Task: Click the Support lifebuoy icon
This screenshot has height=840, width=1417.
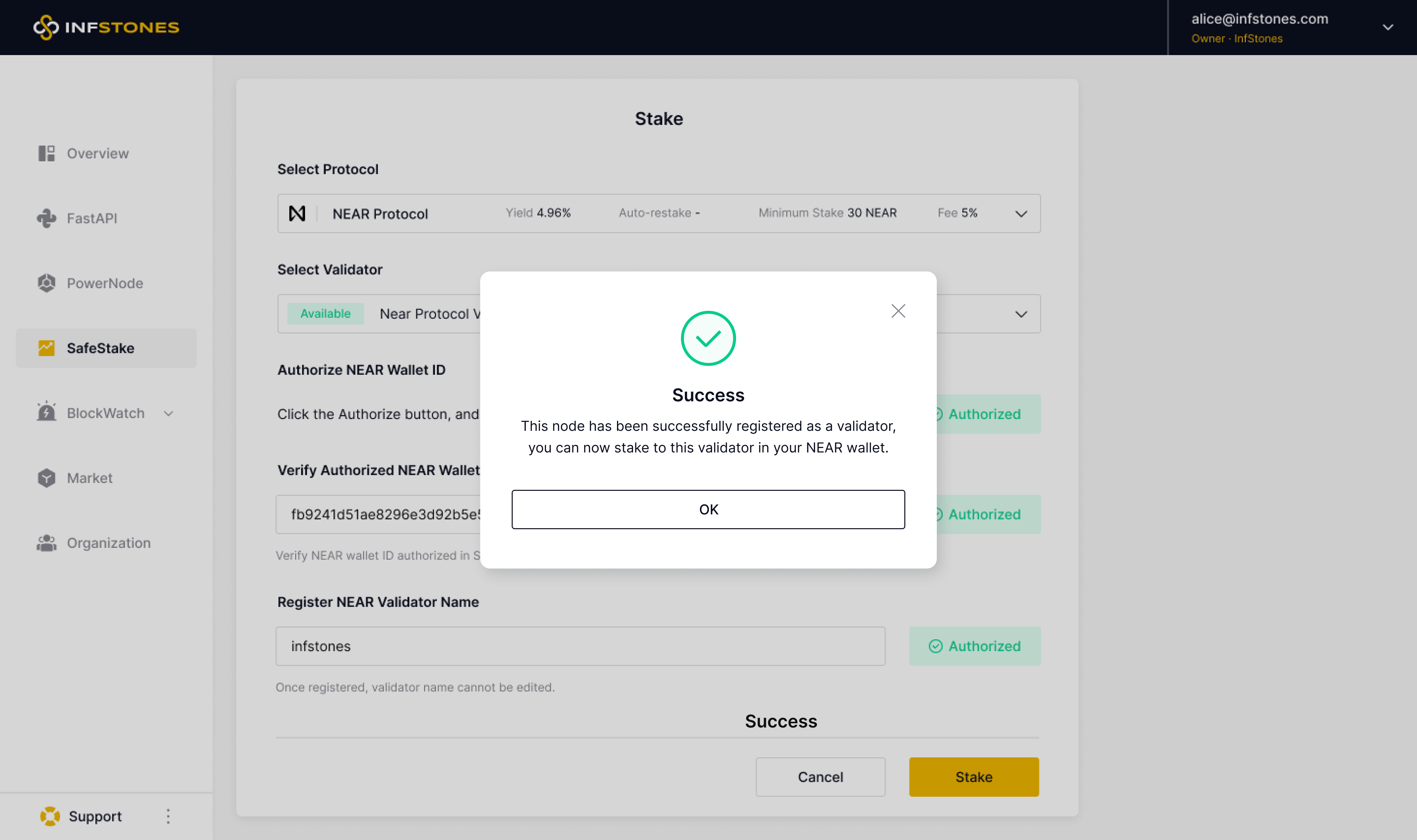Action: (50, 816)
